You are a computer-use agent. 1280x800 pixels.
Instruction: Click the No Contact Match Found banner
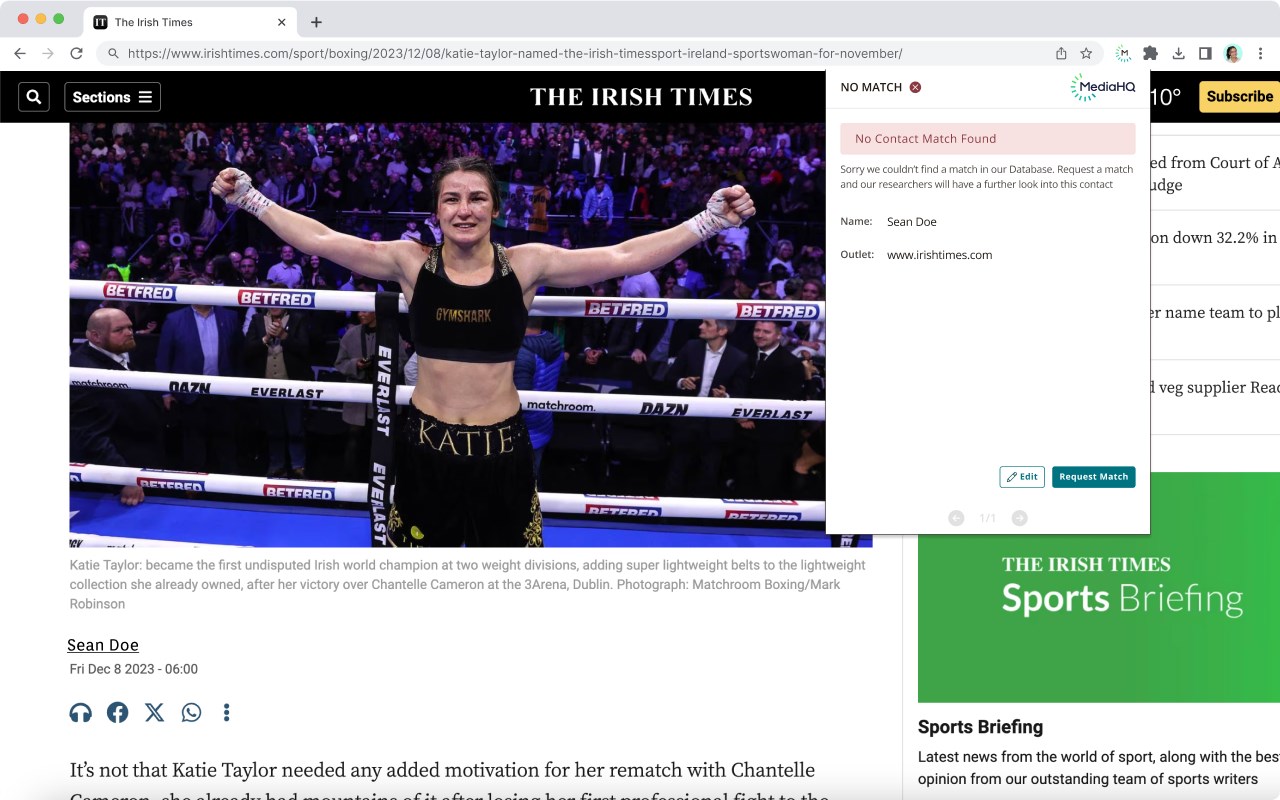pyautogui.click(x=987, y=139)
